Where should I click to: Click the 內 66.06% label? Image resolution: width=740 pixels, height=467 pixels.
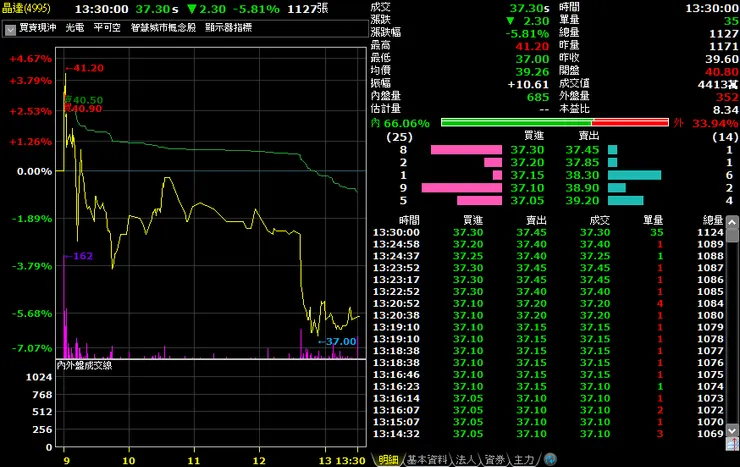[400, 124]
